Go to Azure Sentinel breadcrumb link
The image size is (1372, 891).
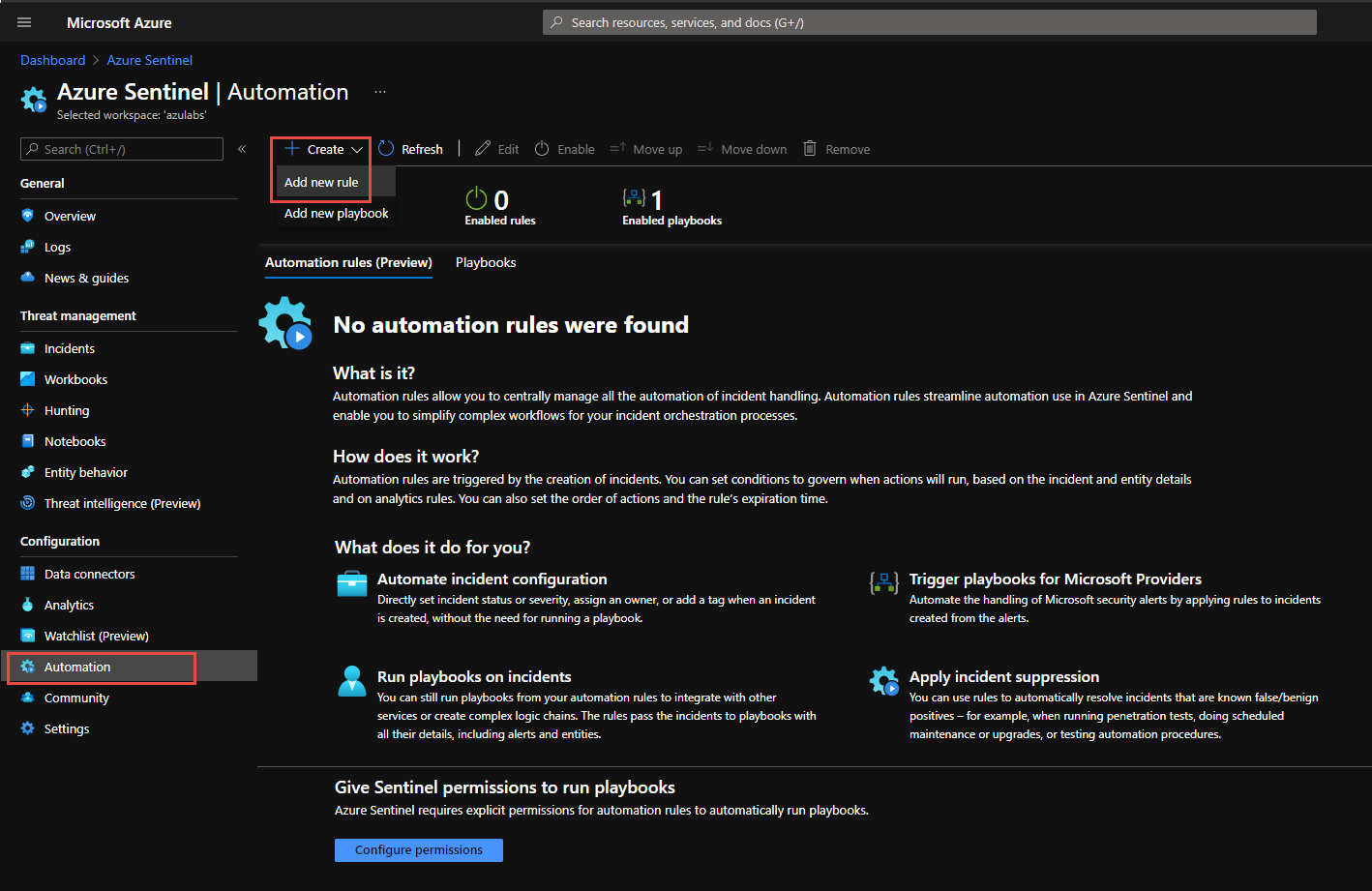pos(150,60)
